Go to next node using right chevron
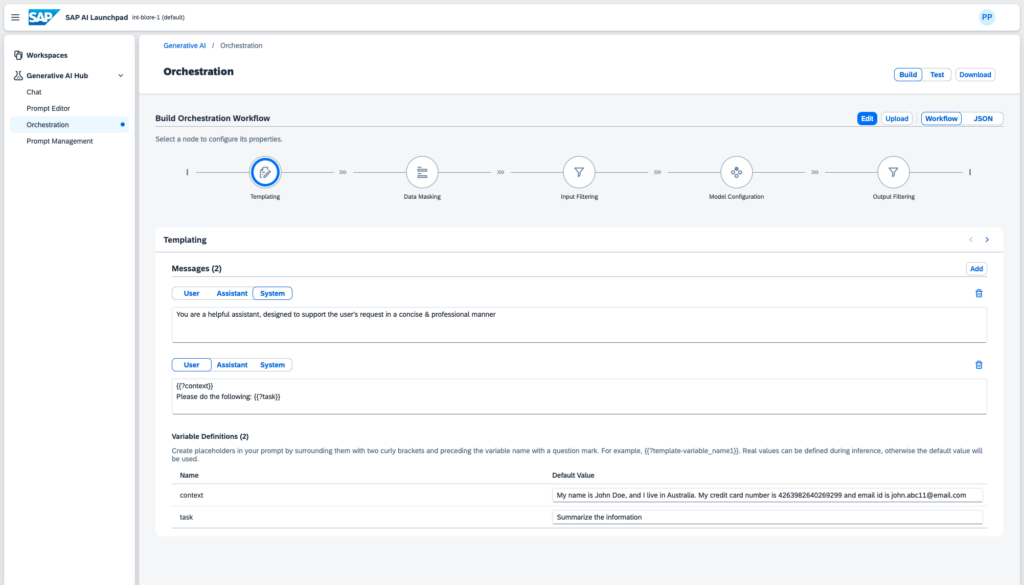Image resolution: width=1024 pixels, height=585 pixels. click(987, 240)
